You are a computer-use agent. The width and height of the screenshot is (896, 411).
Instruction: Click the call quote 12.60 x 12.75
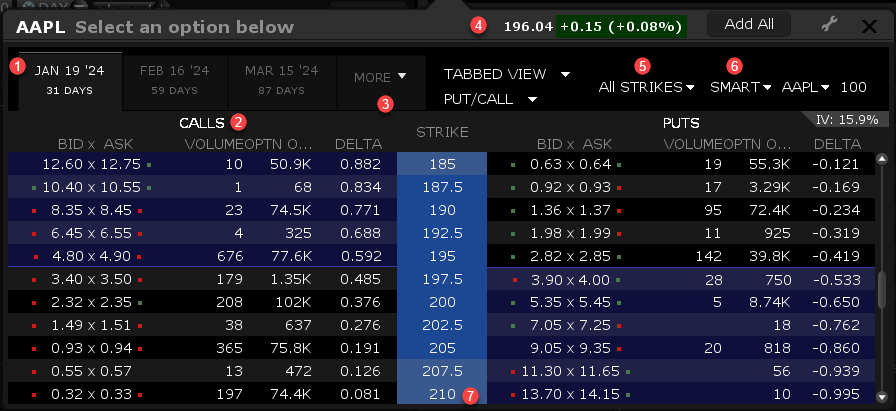(91, 164)
